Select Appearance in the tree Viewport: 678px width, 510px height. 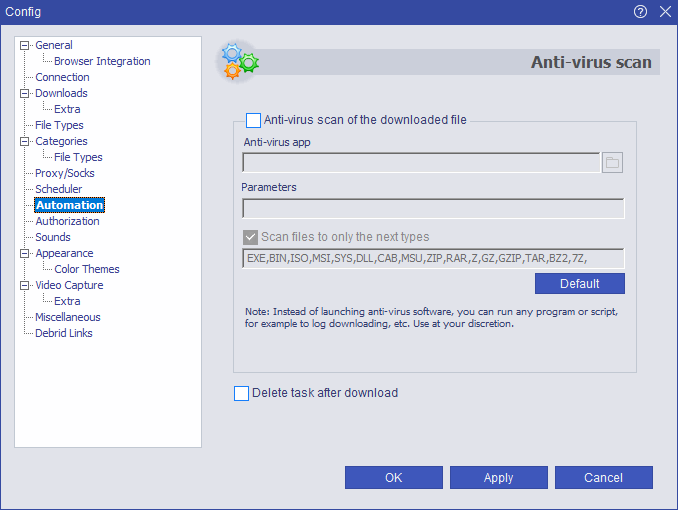coord(64,253)
